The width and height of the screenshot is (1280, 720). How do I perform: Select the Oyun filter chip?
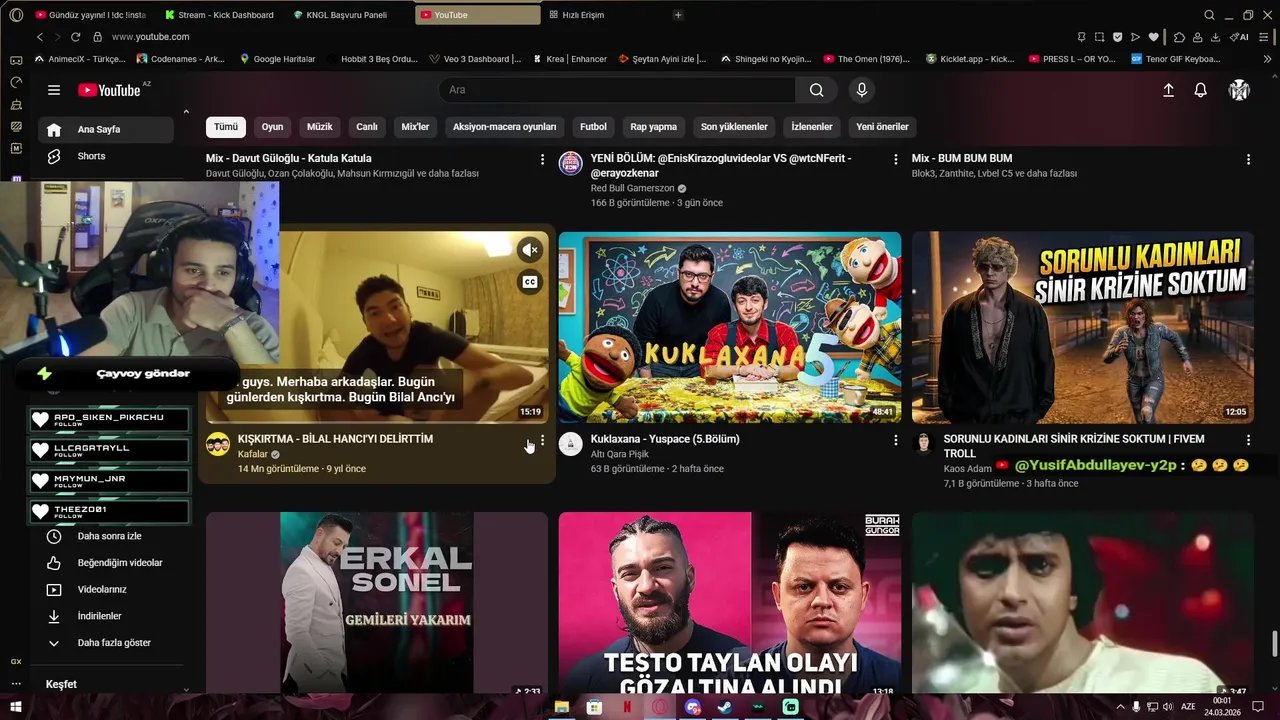(x=272, y=127)
